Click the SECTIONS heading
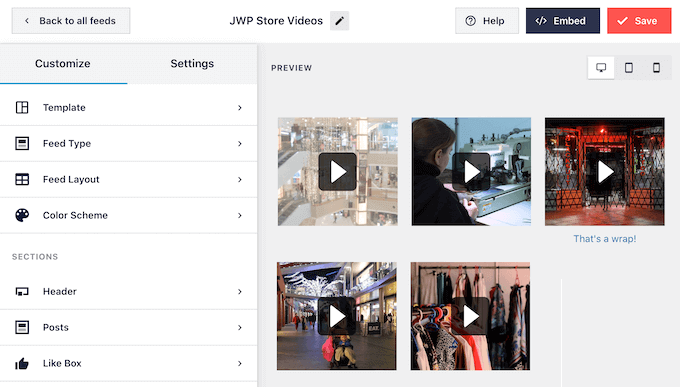680x387 pixels. (35, 257)
